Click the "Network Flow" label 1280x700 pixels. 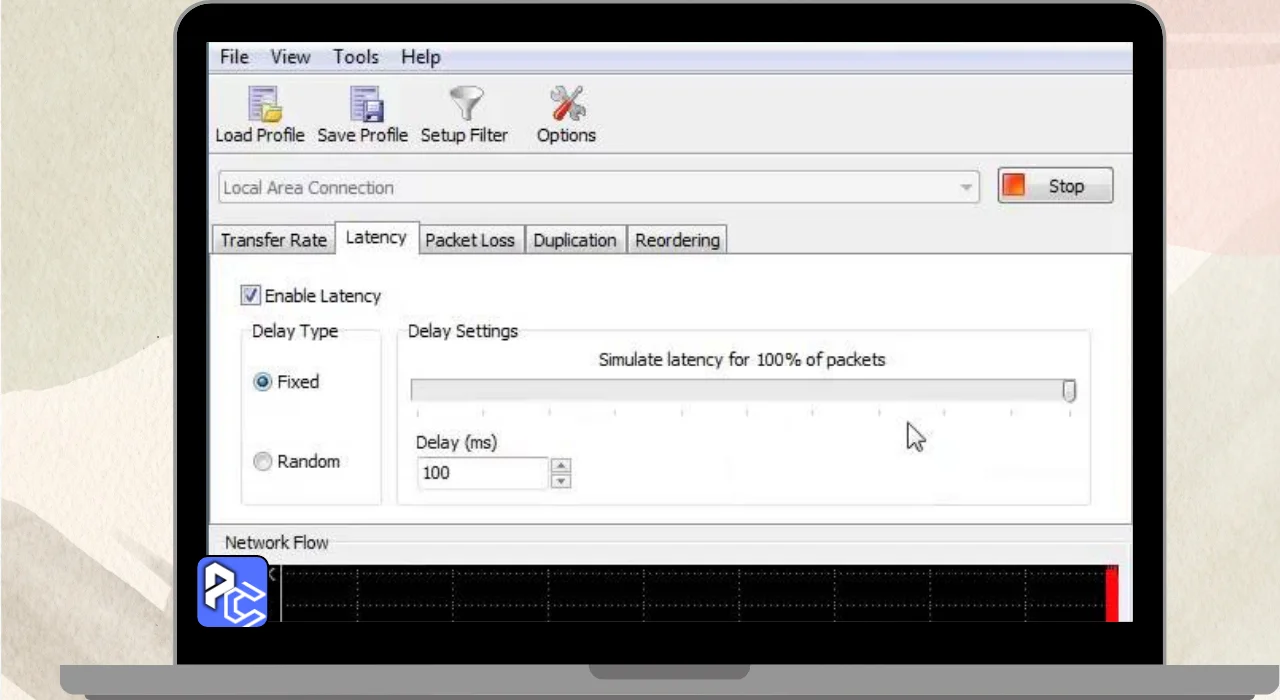coord(277,543)
